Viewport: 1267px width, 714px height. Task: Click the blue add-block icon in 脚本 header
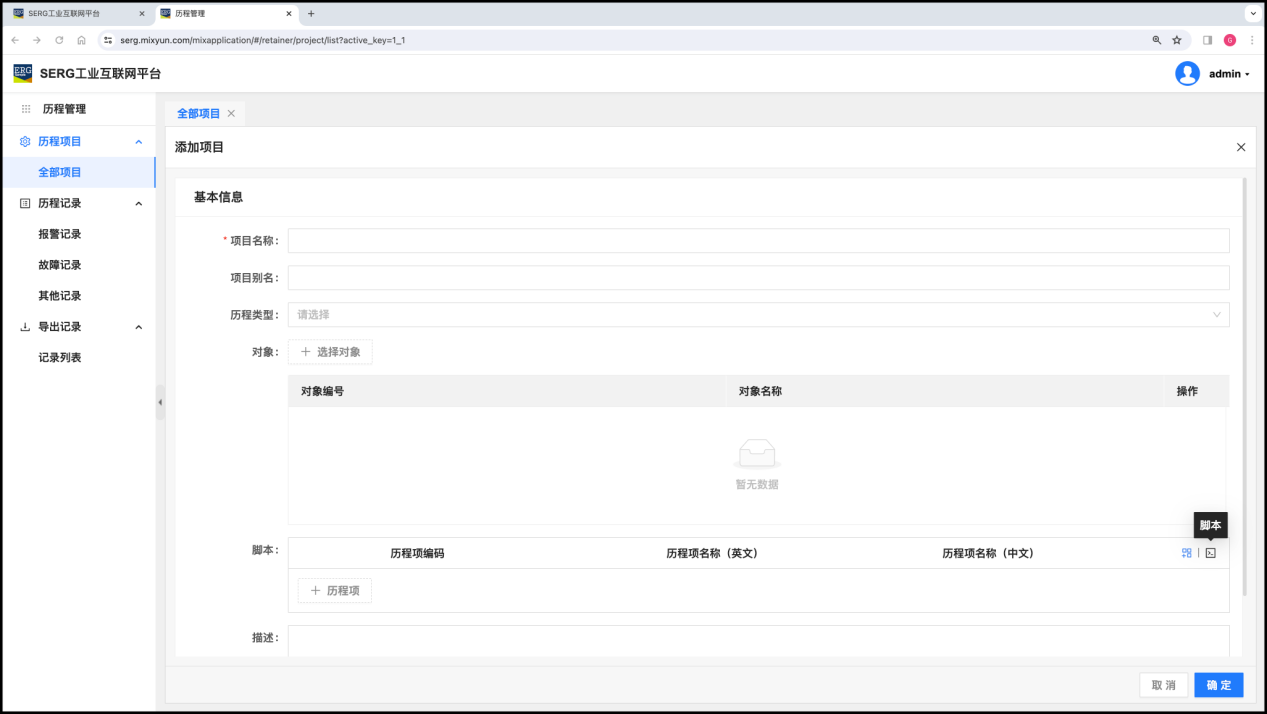[x=1186, y=553]
